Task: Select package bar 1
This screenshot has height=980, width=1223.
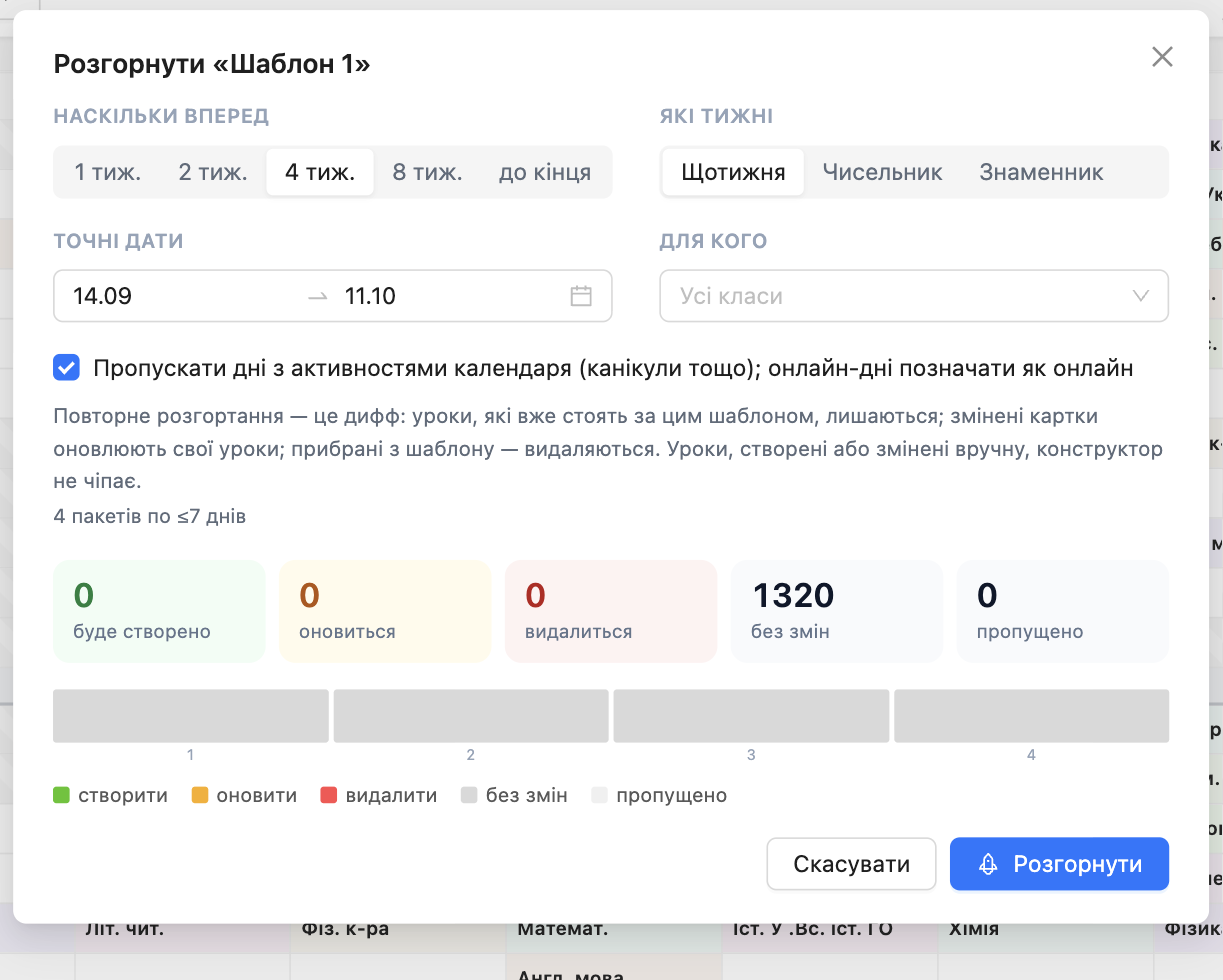Action: pyautogui.click(x=191, y=716)
